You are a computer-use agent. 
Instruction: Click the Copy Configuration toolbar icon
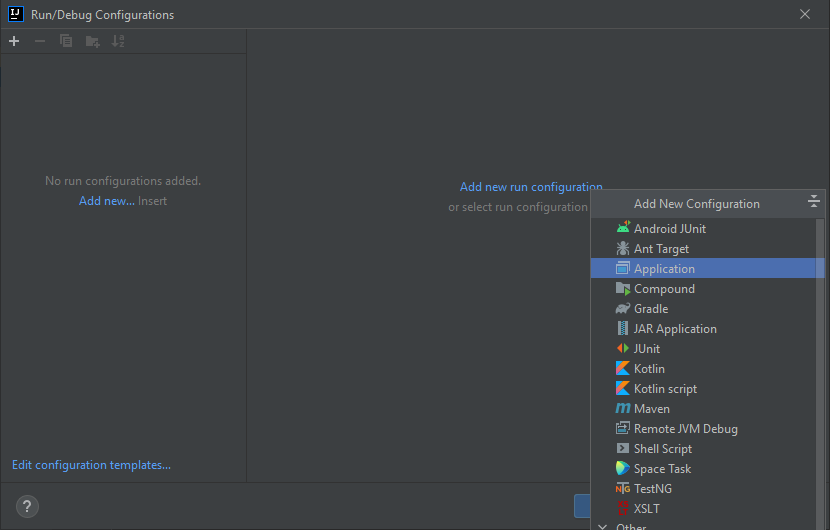66,41
